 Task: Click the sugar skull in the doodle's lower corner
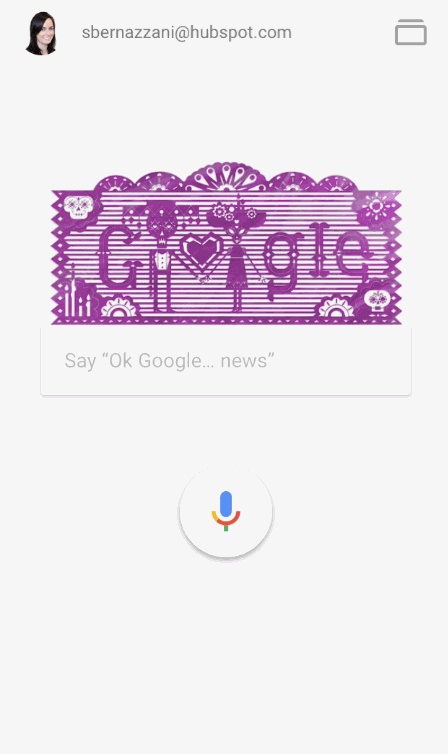tap(377, 300)
